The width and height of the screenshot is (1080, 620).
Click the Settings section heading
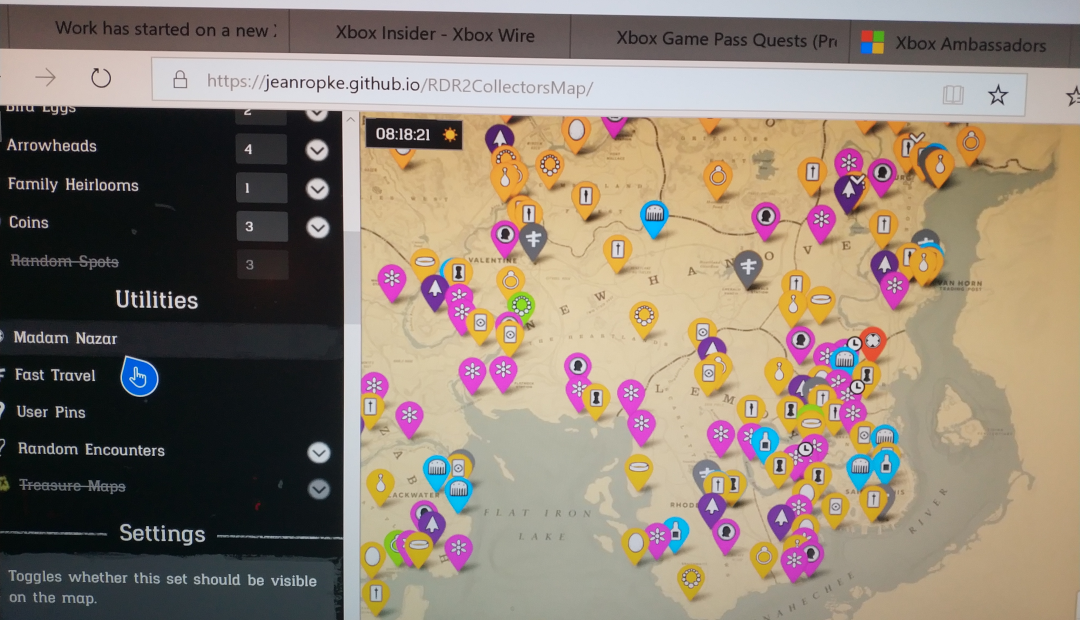tap(163, 533)
